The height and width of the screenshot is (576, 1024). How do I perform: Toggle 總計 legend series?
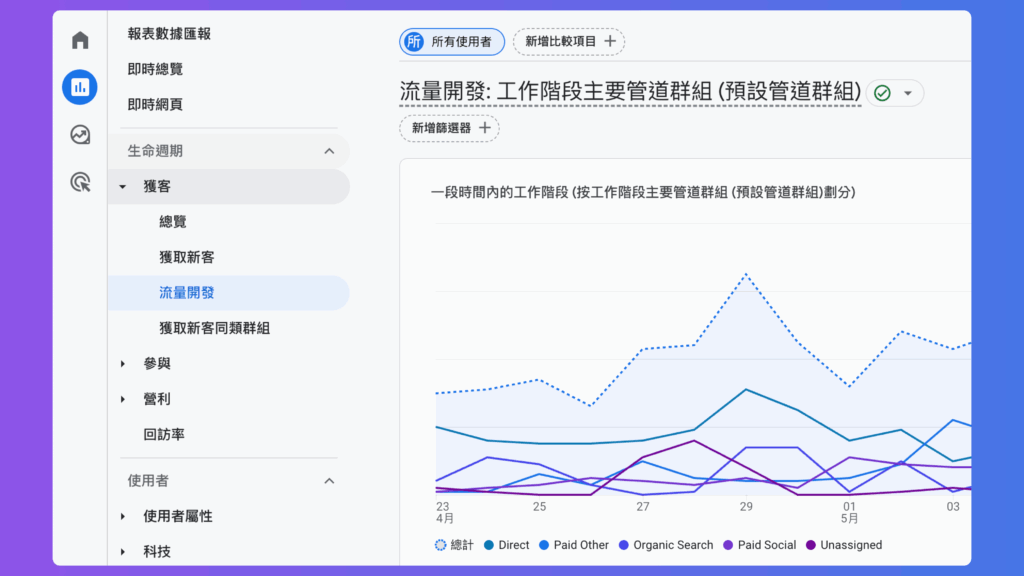coord(454,545)
